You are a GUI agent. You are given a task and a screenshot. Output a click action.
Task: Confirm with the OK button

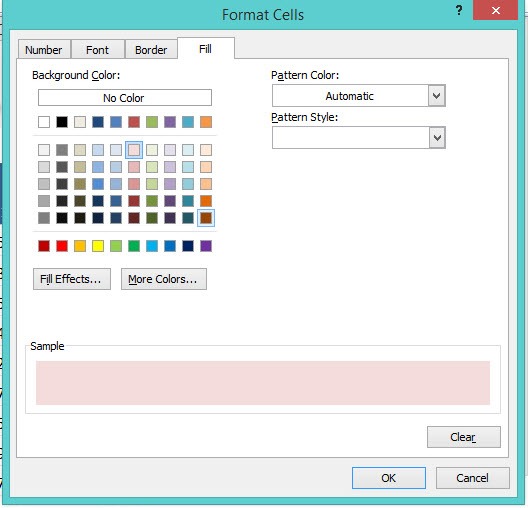tap(389, 478)
